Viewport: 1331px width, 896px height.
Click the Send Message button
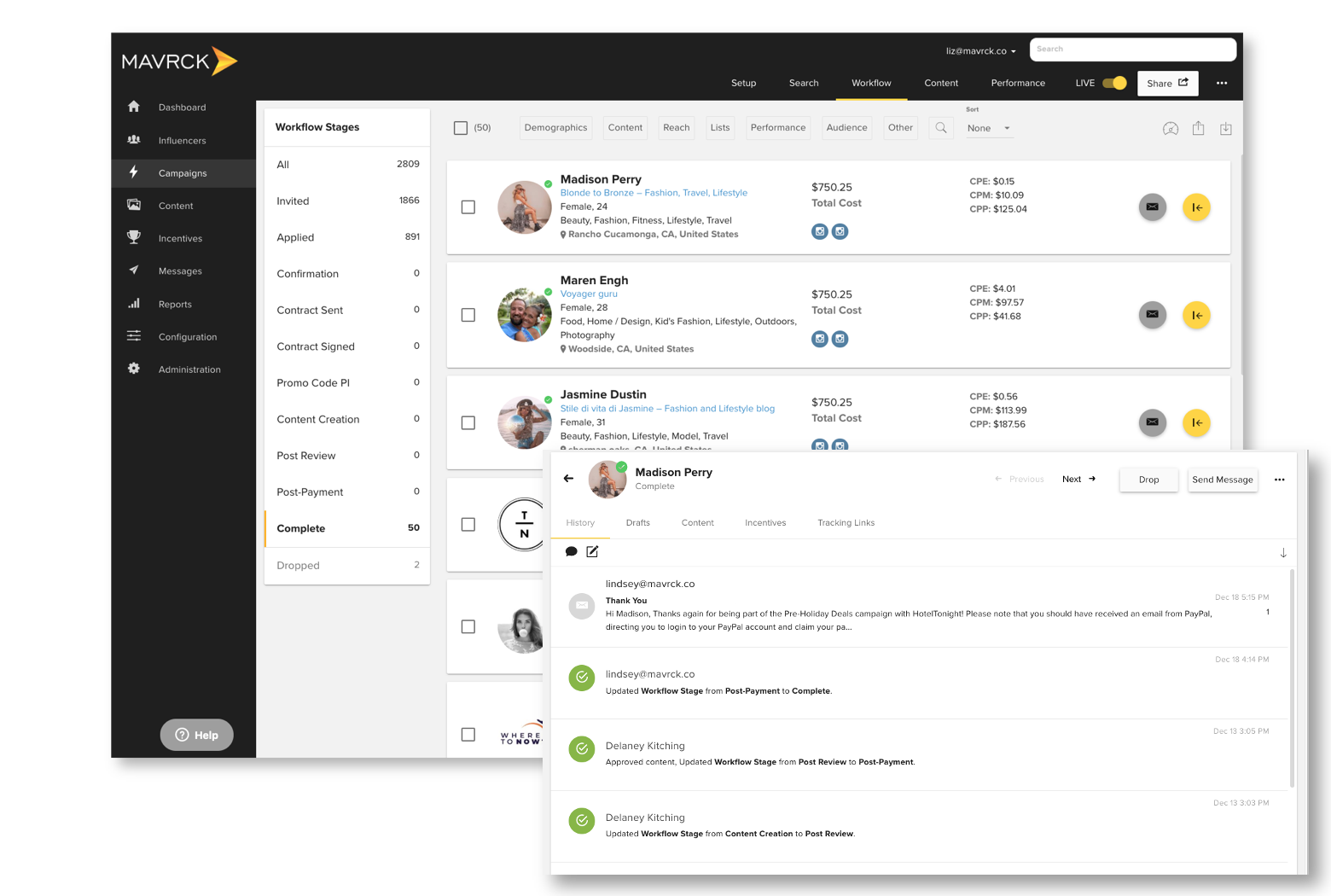click(x=1222, y=480)
